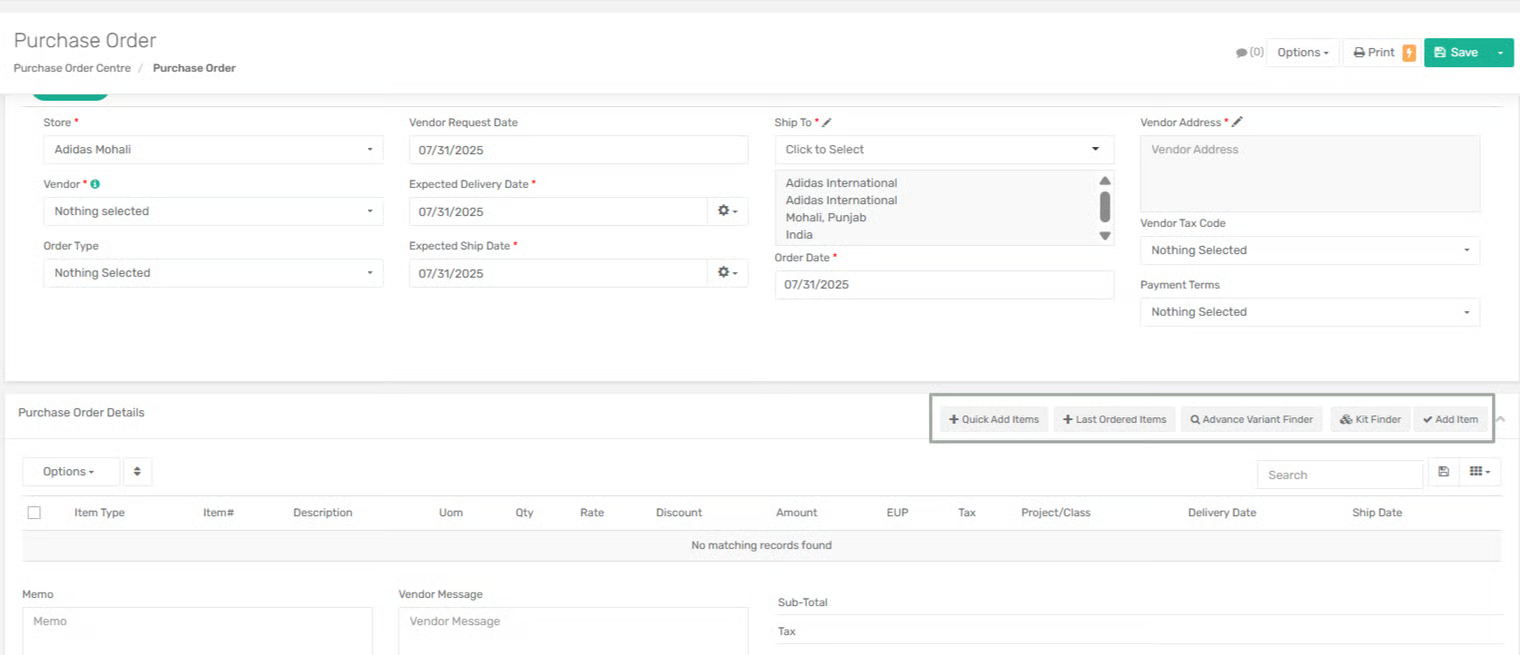The image size is (1520, 655).
Task: Toggle the select-all checkbox in table header
Action: coord(34,513)
